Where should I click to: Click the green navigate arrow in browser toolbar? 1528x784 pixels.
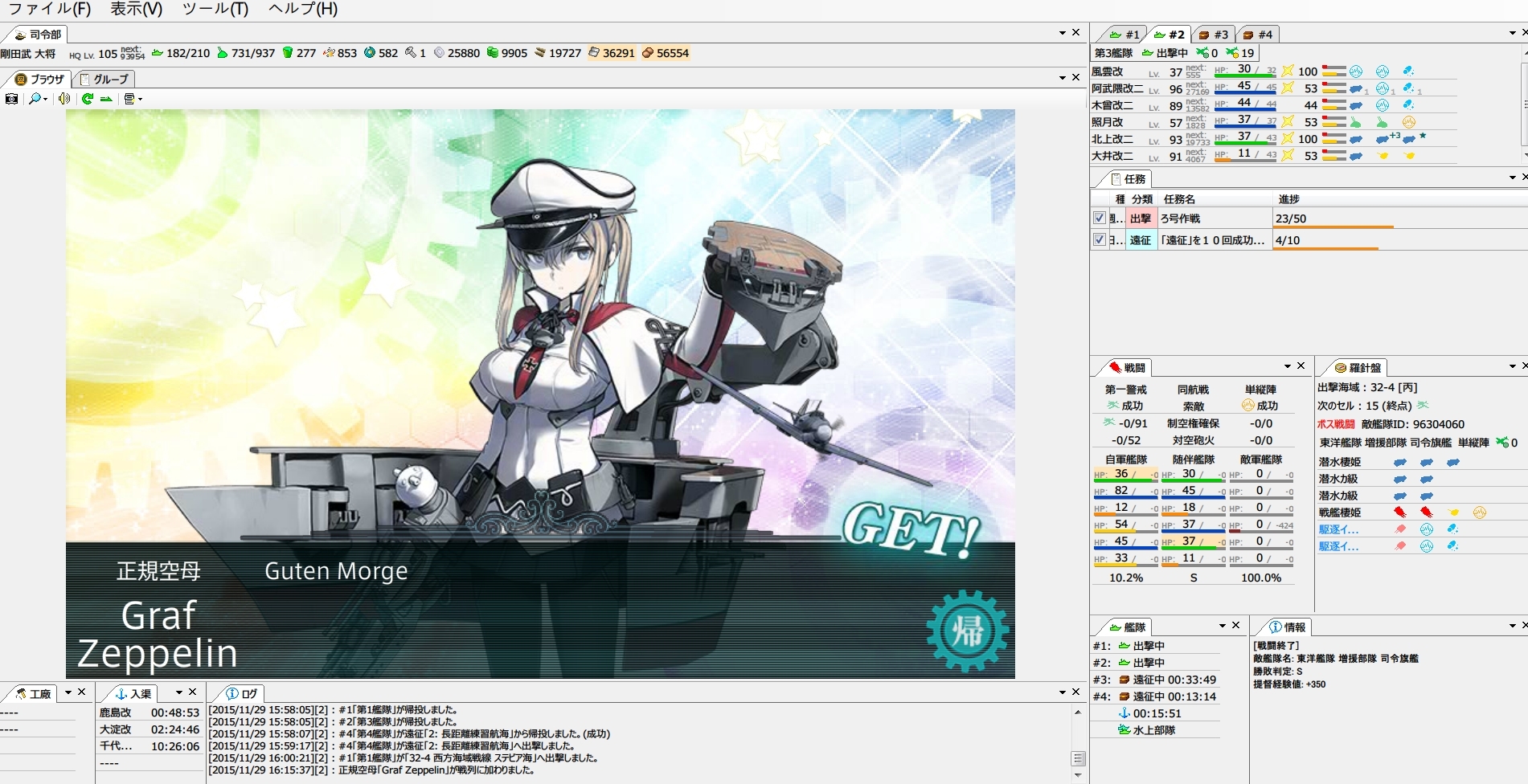coord(105,99)
